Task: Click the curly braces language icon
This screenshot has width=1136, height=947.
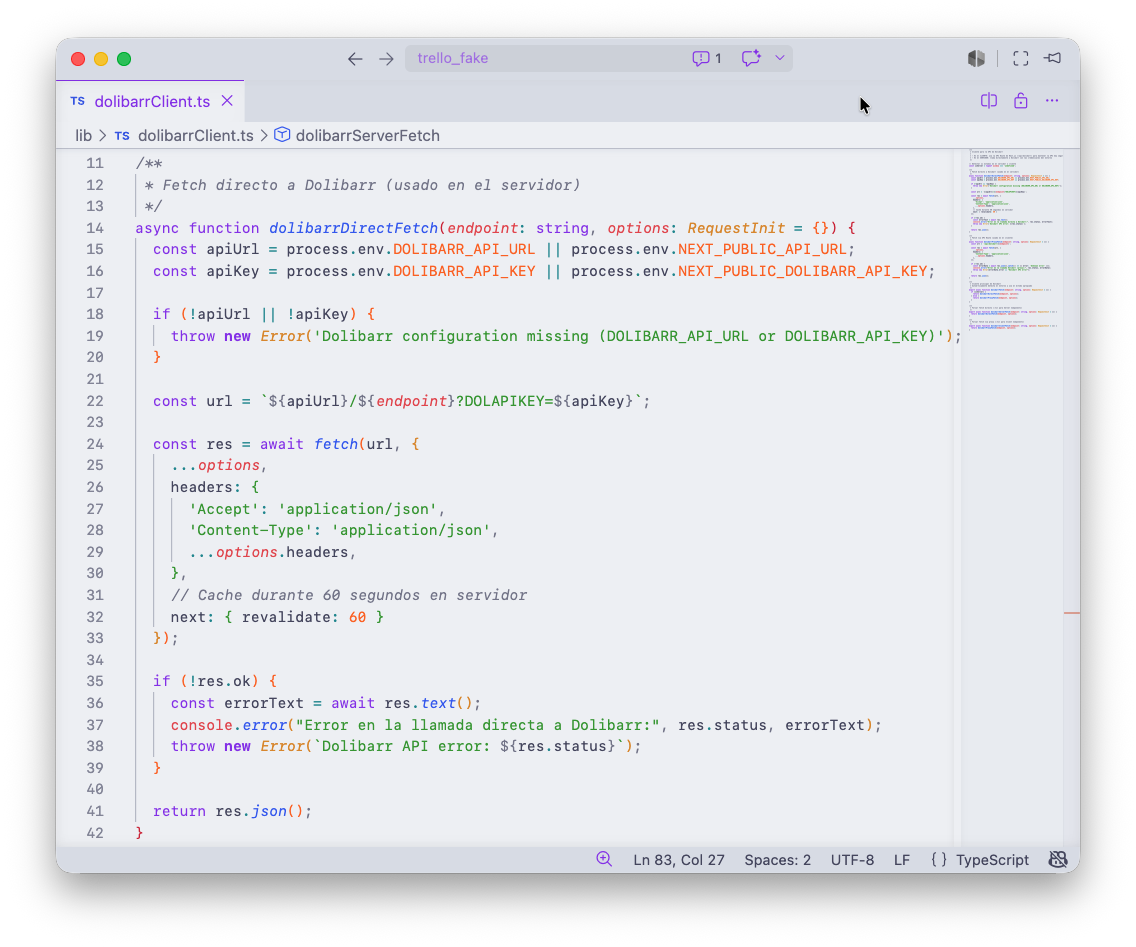Action: click(939, 860)
